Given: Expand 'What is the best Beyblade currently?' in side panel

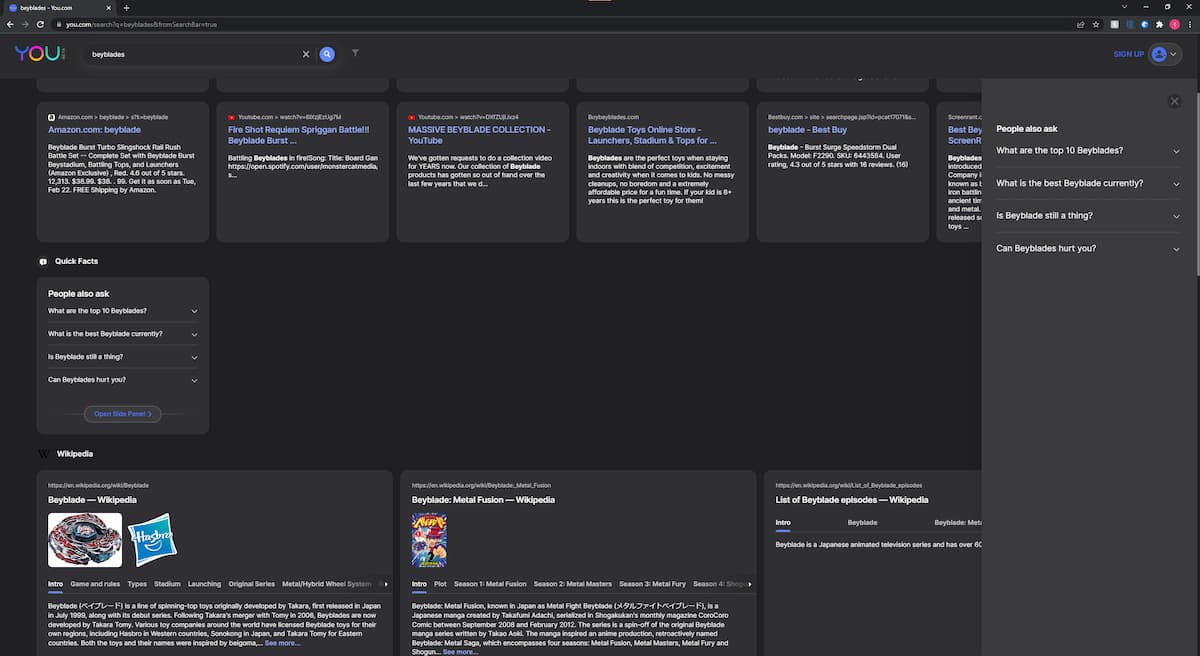Looking at the screenshot, I should point(1088,183).
